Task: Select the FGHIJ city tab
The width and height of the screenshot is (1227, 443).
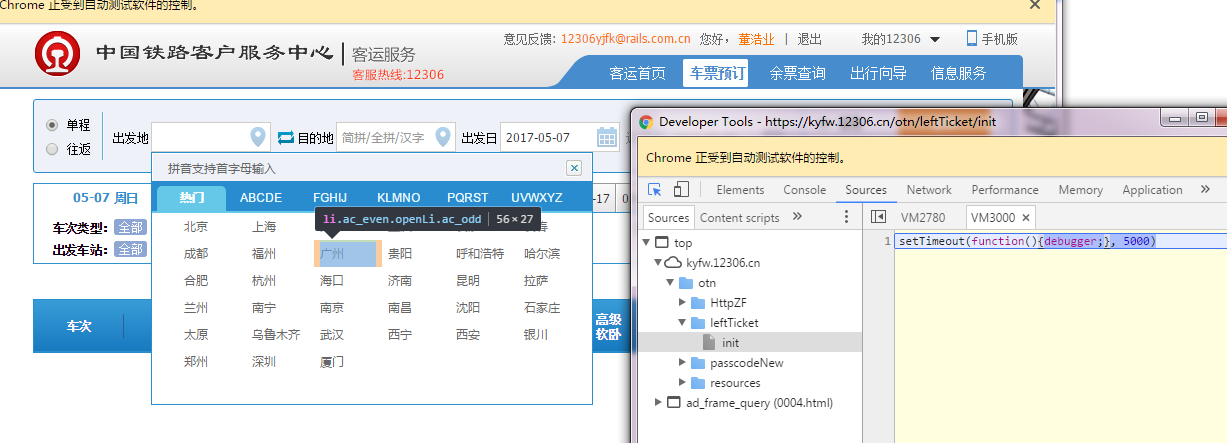Action: [330, 197]
